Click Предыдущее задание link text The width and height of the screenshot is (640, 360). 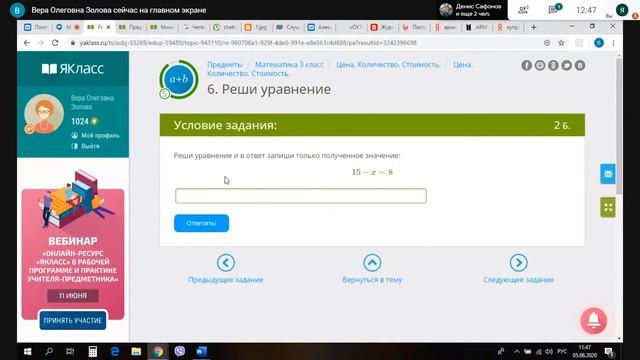click(x=226, y=280)
